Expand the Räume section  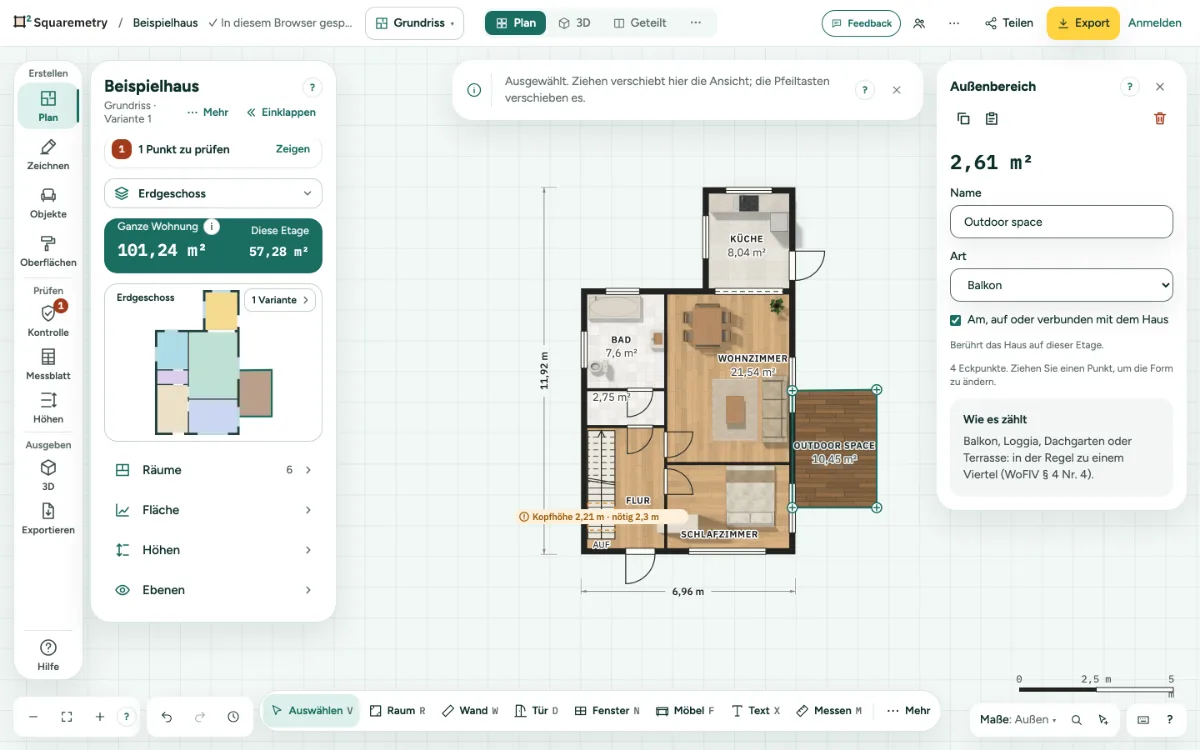pyautogui.click(x=213, y=470)
